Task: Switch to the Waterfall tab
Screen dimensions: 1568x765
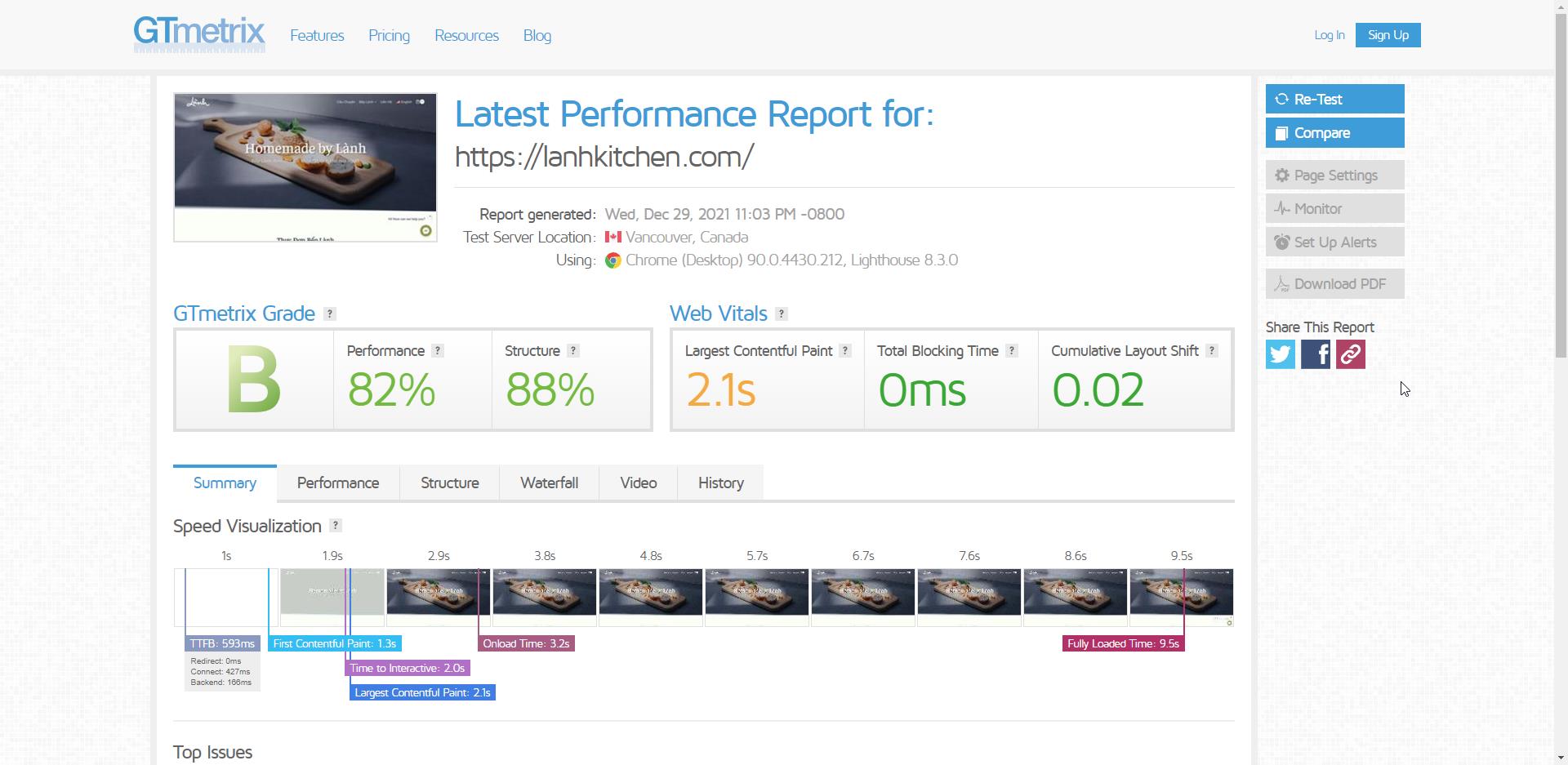Action: click(x=549, y=483)
